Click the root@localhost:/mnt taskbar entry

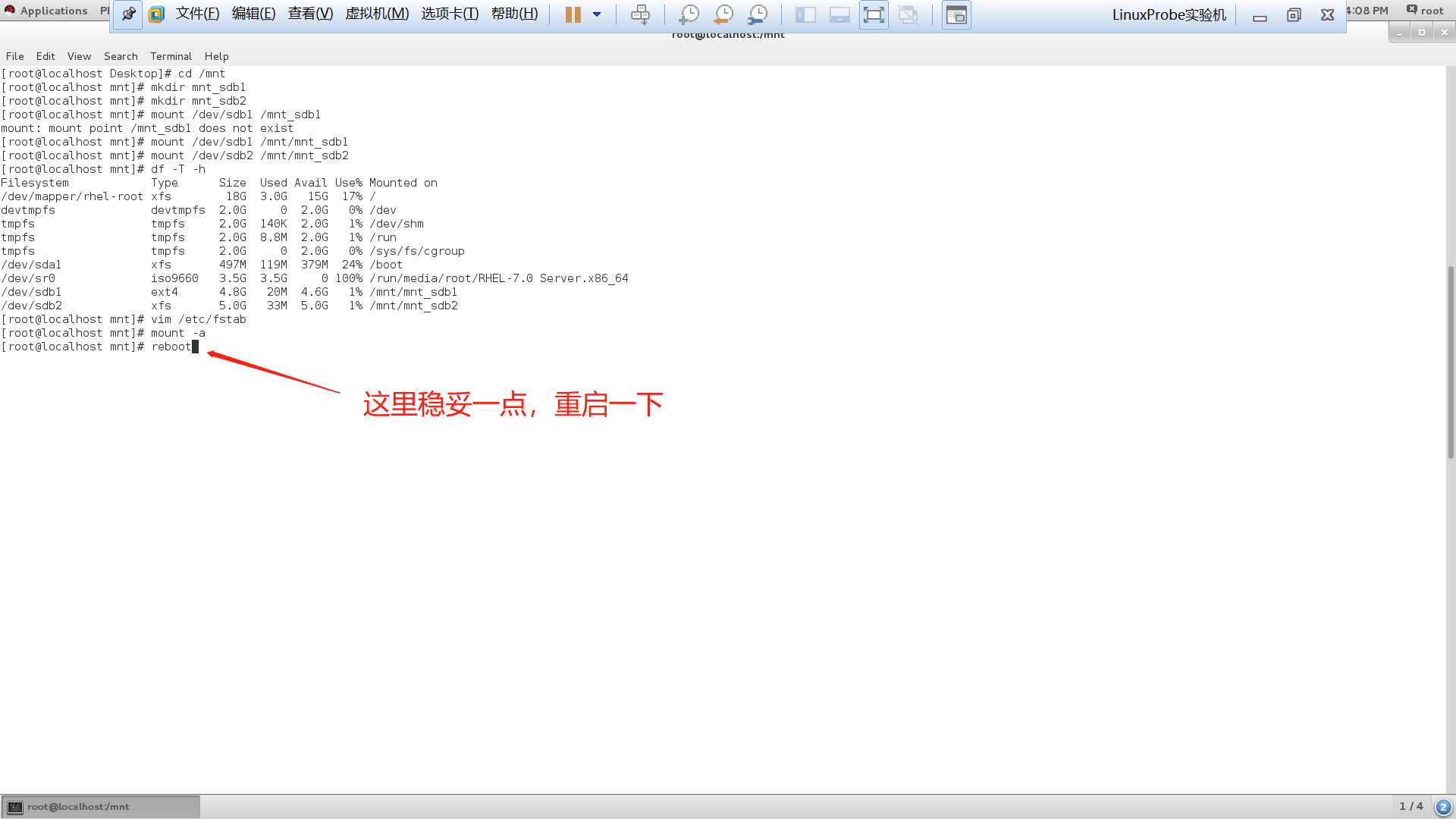click(100, 806)
